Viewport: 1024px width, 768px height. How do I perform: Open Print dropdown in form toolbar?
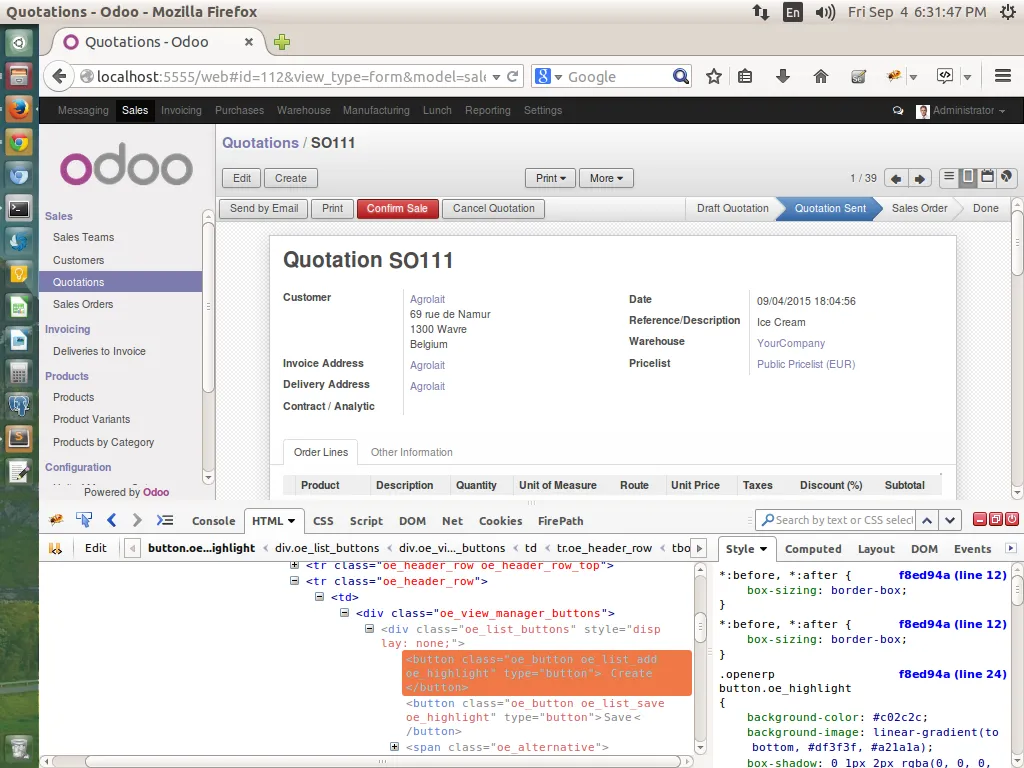tap(551, 178)
